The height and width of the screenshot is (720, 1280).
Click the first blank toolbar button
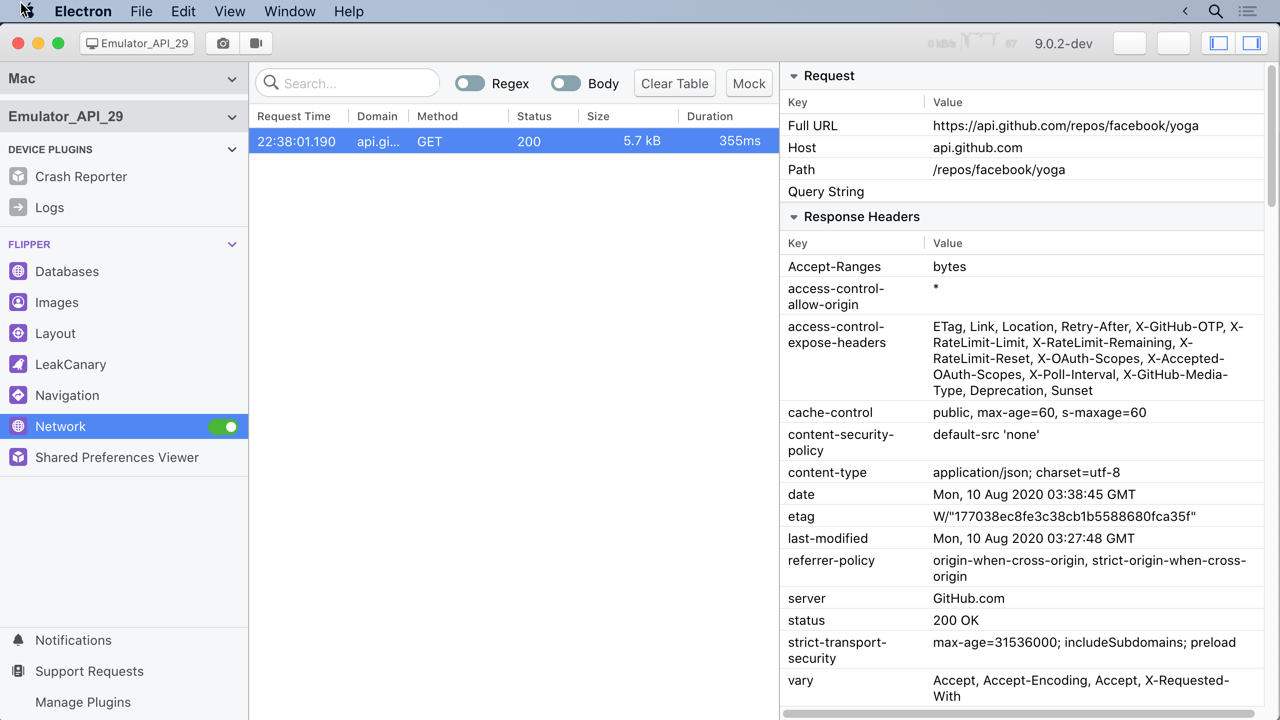click(1130, 43)
